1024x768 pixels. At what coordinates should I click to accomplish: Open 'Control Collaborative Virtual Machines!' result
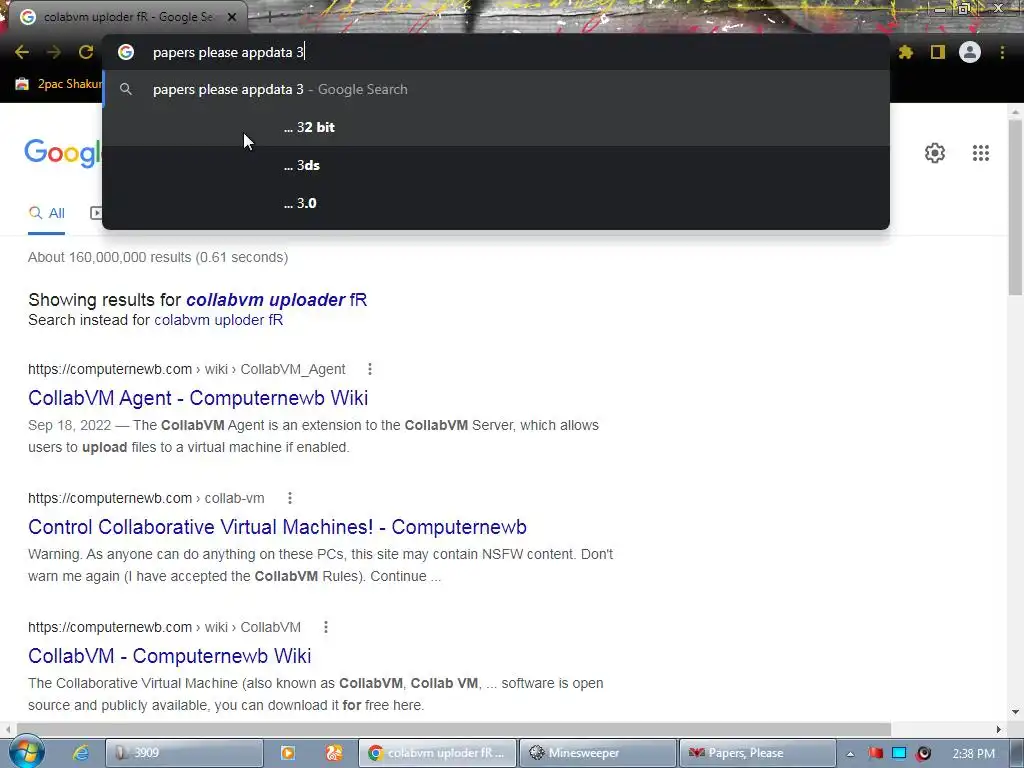pyautogui.click(x=278, y=527)
